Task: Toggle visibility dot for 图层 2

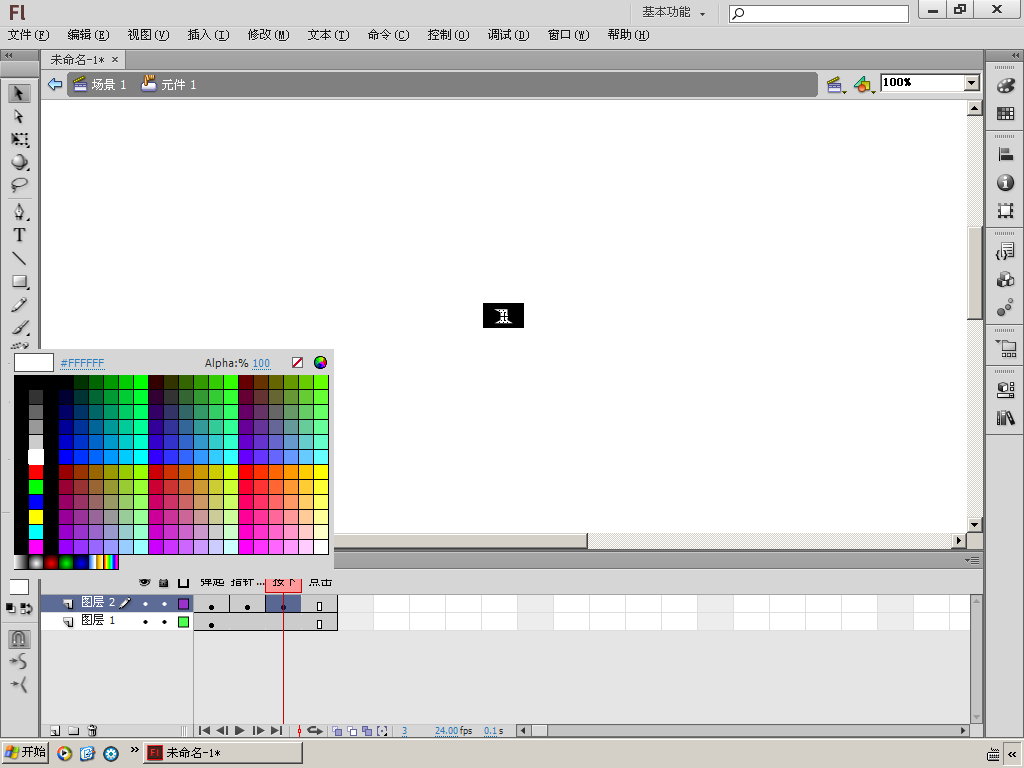Action: click(145, 604)
